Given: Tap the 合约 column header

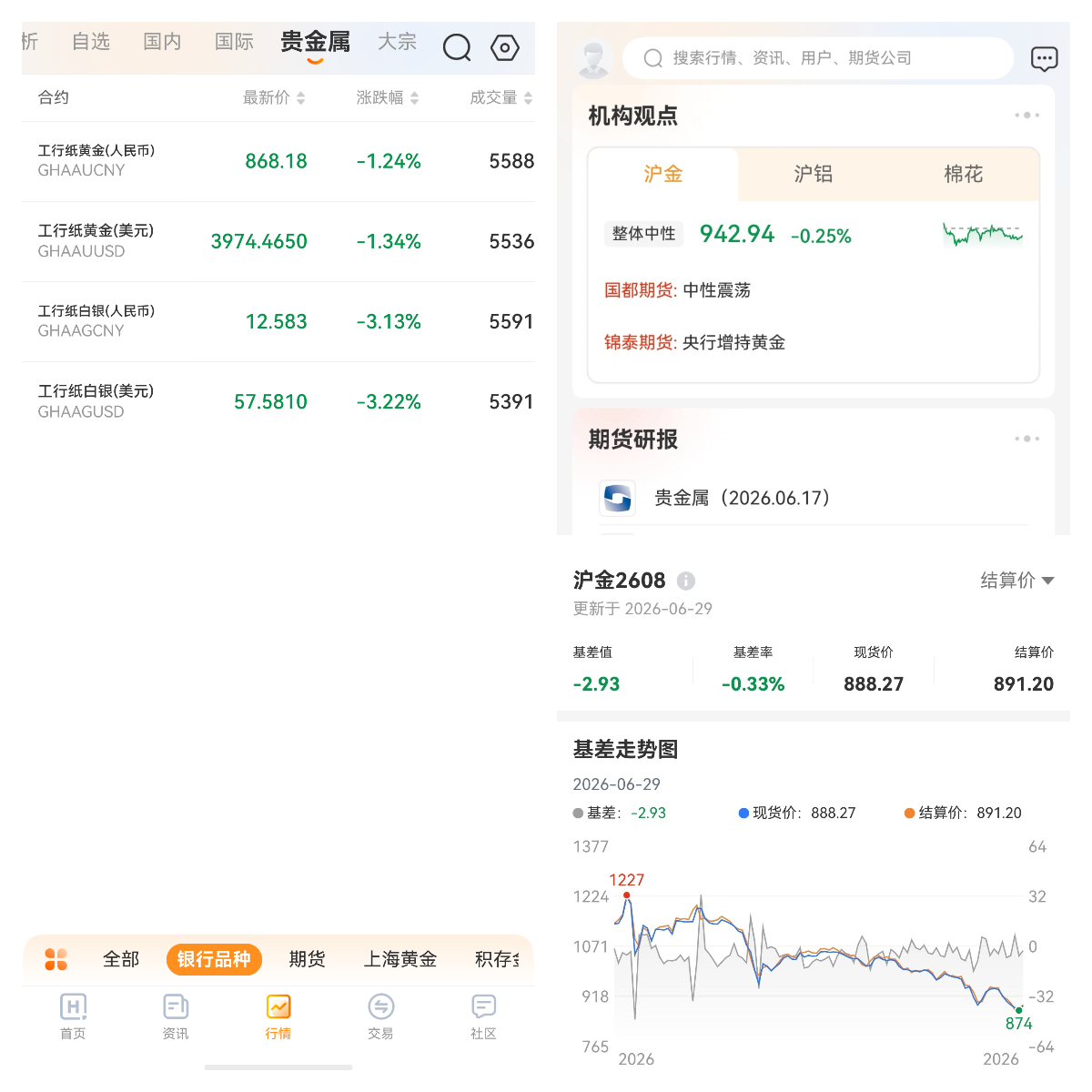Looking at the screenshot, I should (x=53, y=97).
